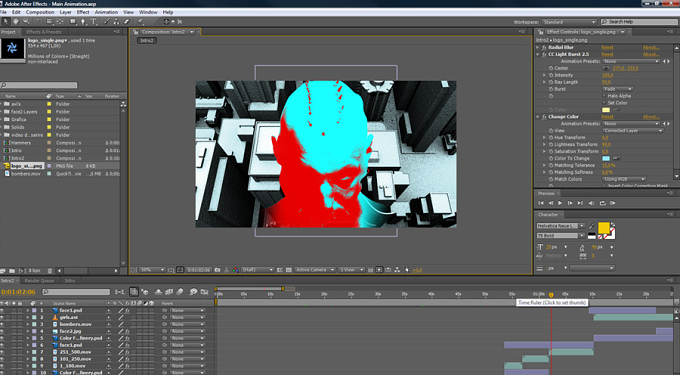This screenshot has height=375, width=680.
Task: Click About link for Change Color effect
Action: 651,117
